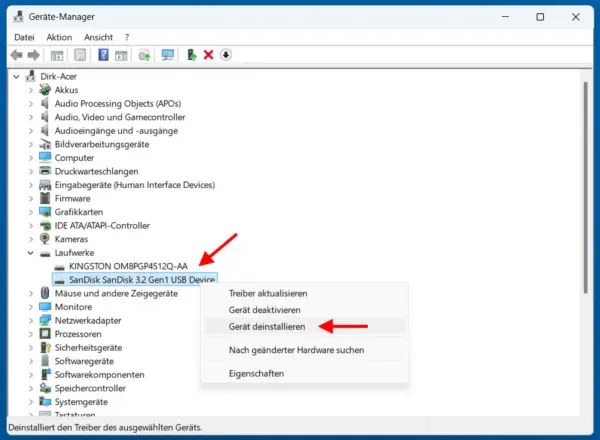
Task: Click the Speichercontroller icon
Action: pyautogui.click(x=45, y=388)
